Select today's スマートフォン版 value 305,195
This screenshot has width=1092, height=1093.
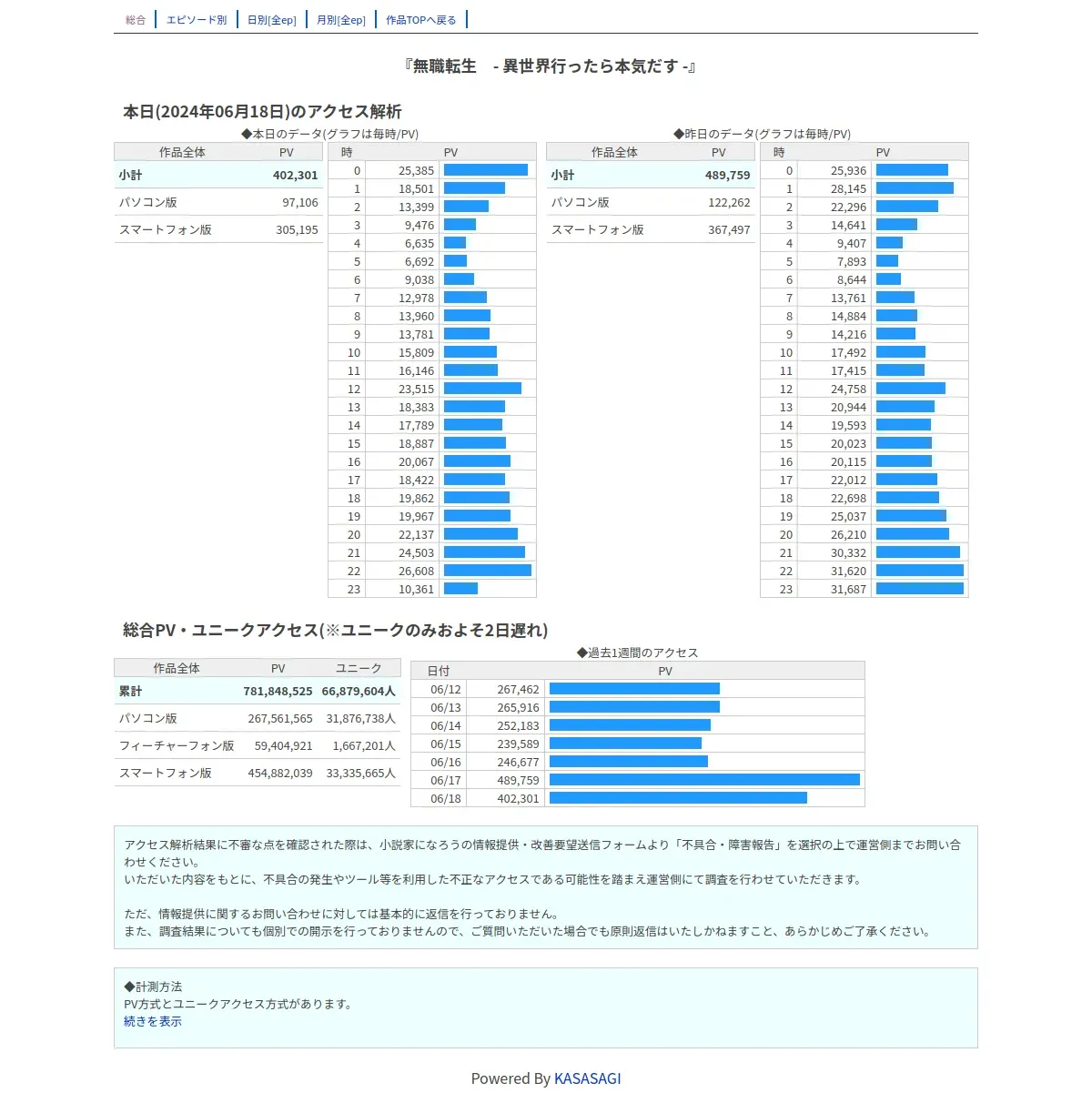[298, 229]
